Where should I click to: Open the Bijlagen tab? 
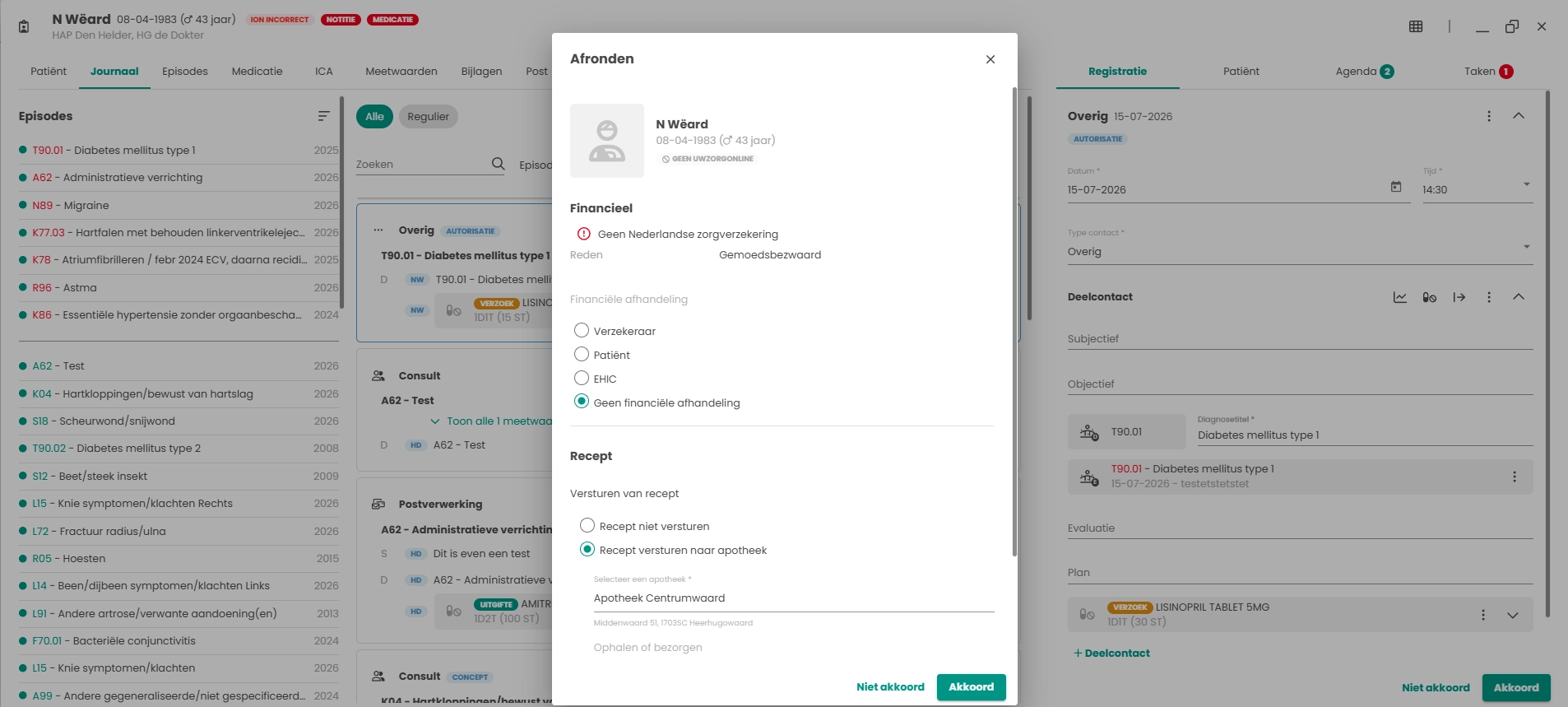481,72
